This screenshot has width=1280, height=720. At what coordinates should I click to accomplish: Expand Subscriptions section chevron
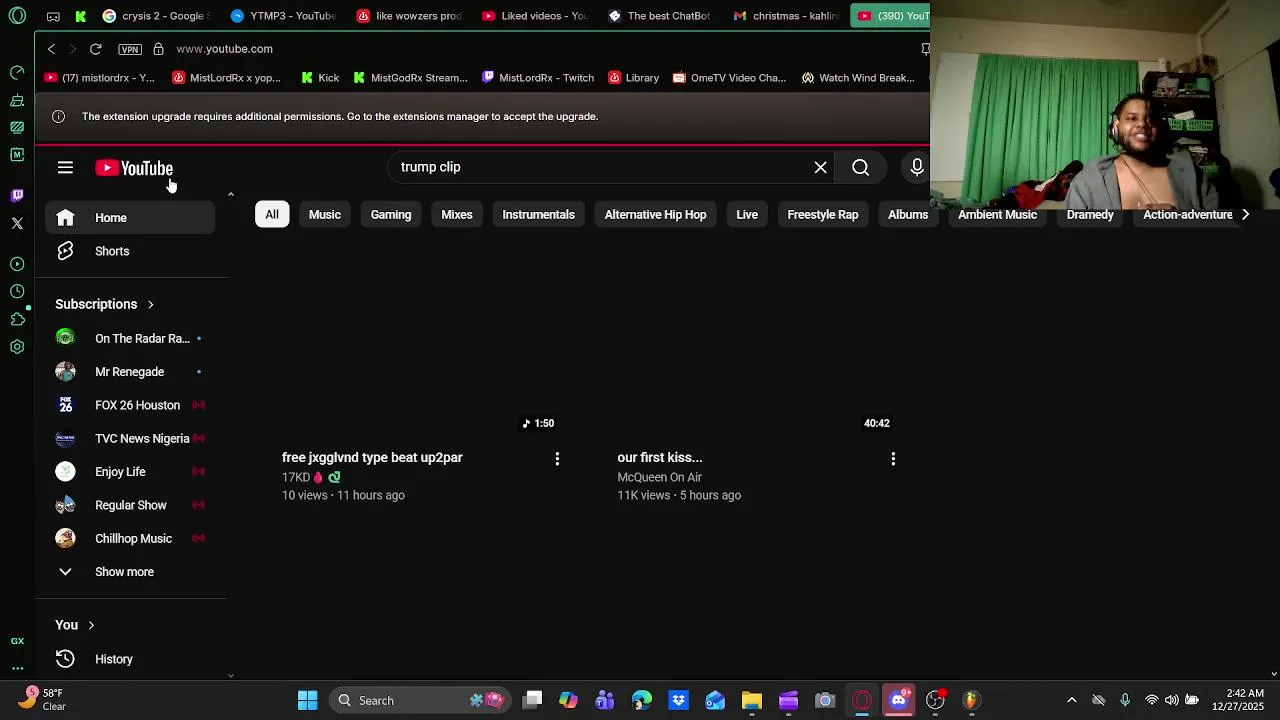coord(150,304)
